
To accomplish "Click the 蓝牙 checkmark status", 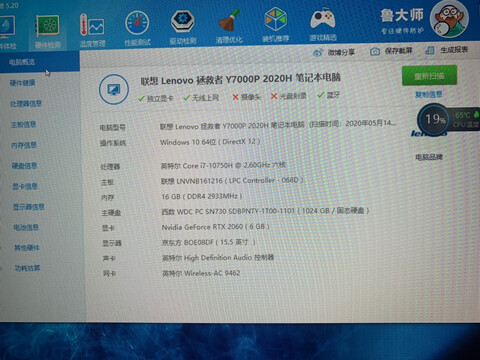I will coord(329,95).
